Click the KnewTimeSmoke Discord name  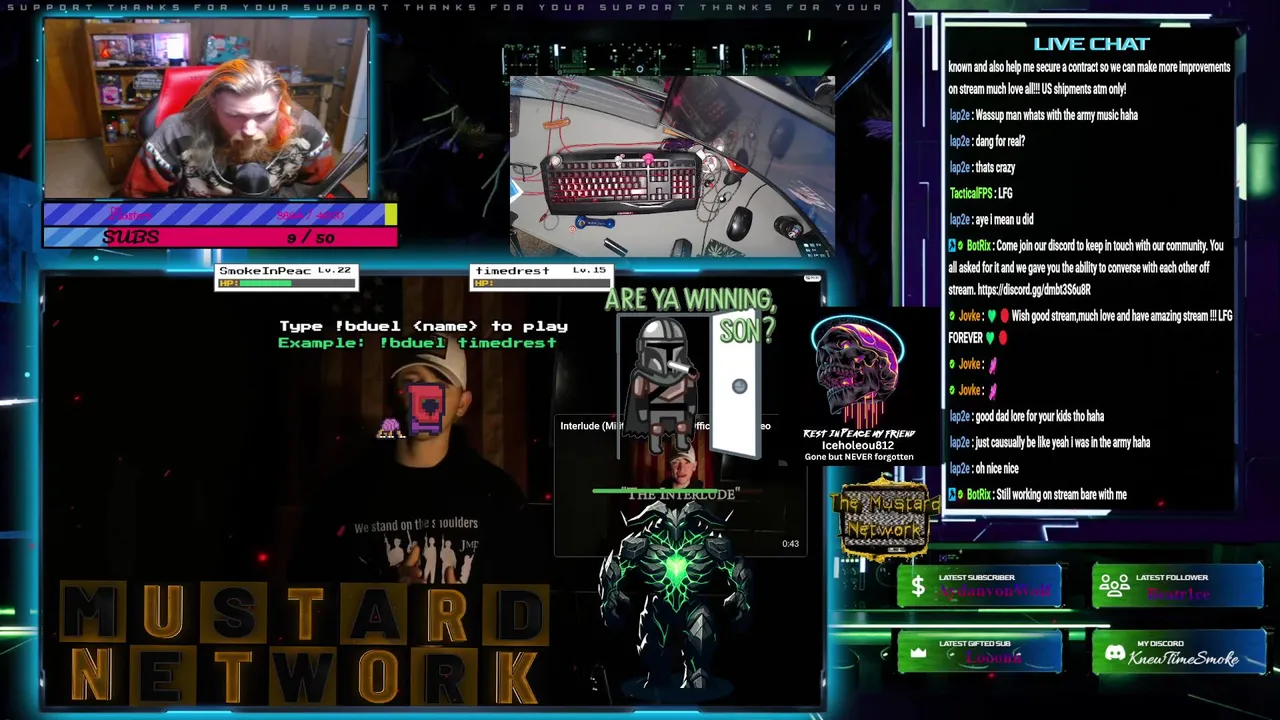pyautogui.click(x=1184, y=658)
